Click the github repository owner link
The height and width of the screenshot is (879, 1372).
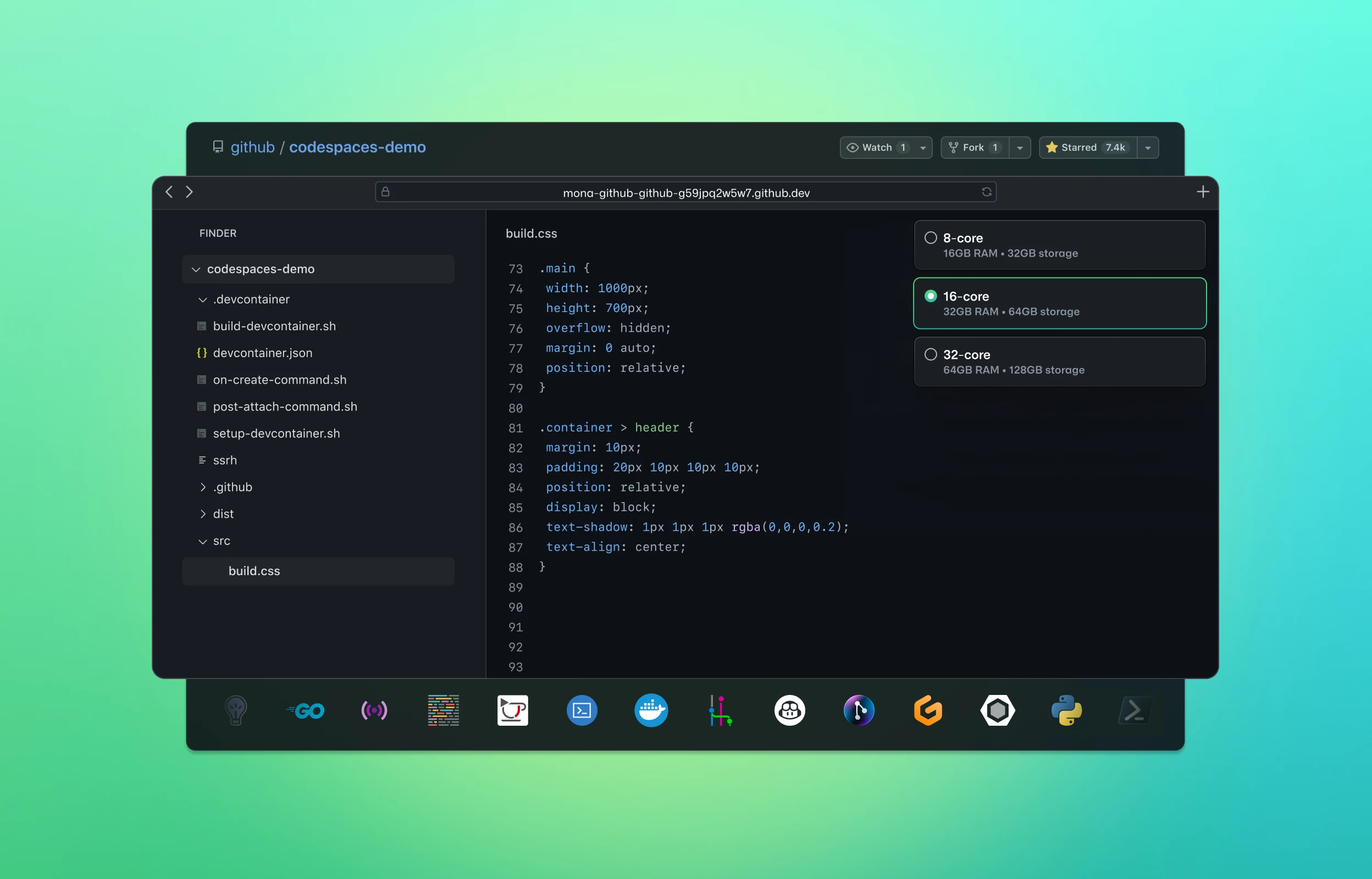[x=253, y=147]
